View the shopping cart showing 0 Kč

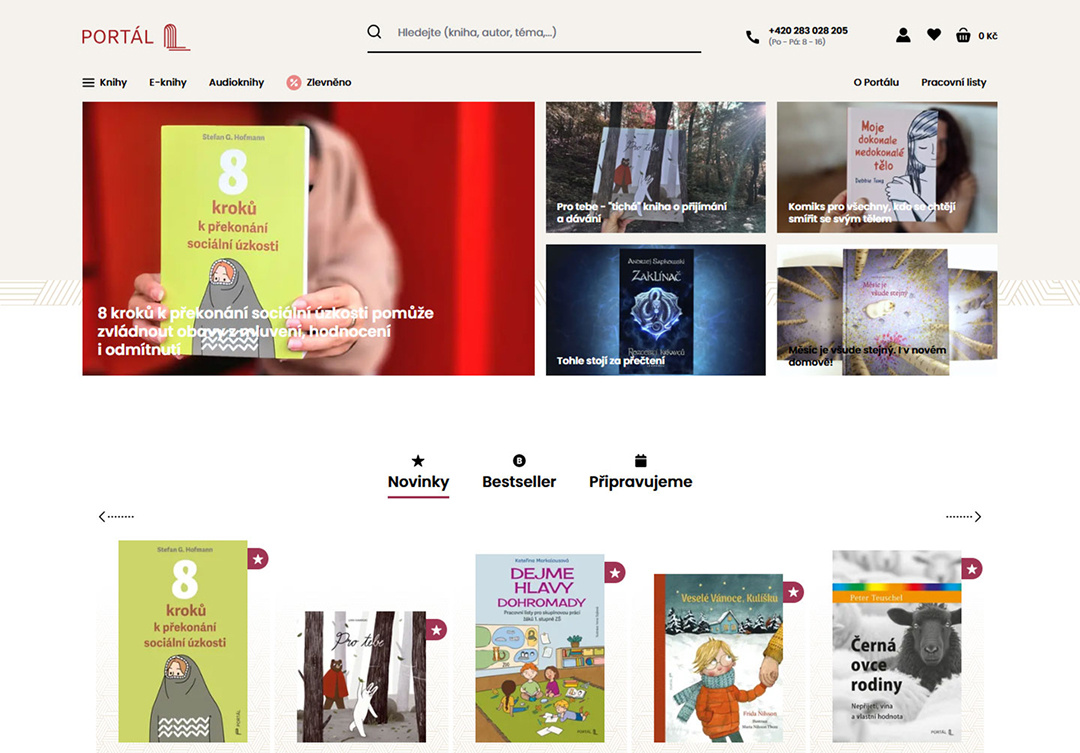970,34
